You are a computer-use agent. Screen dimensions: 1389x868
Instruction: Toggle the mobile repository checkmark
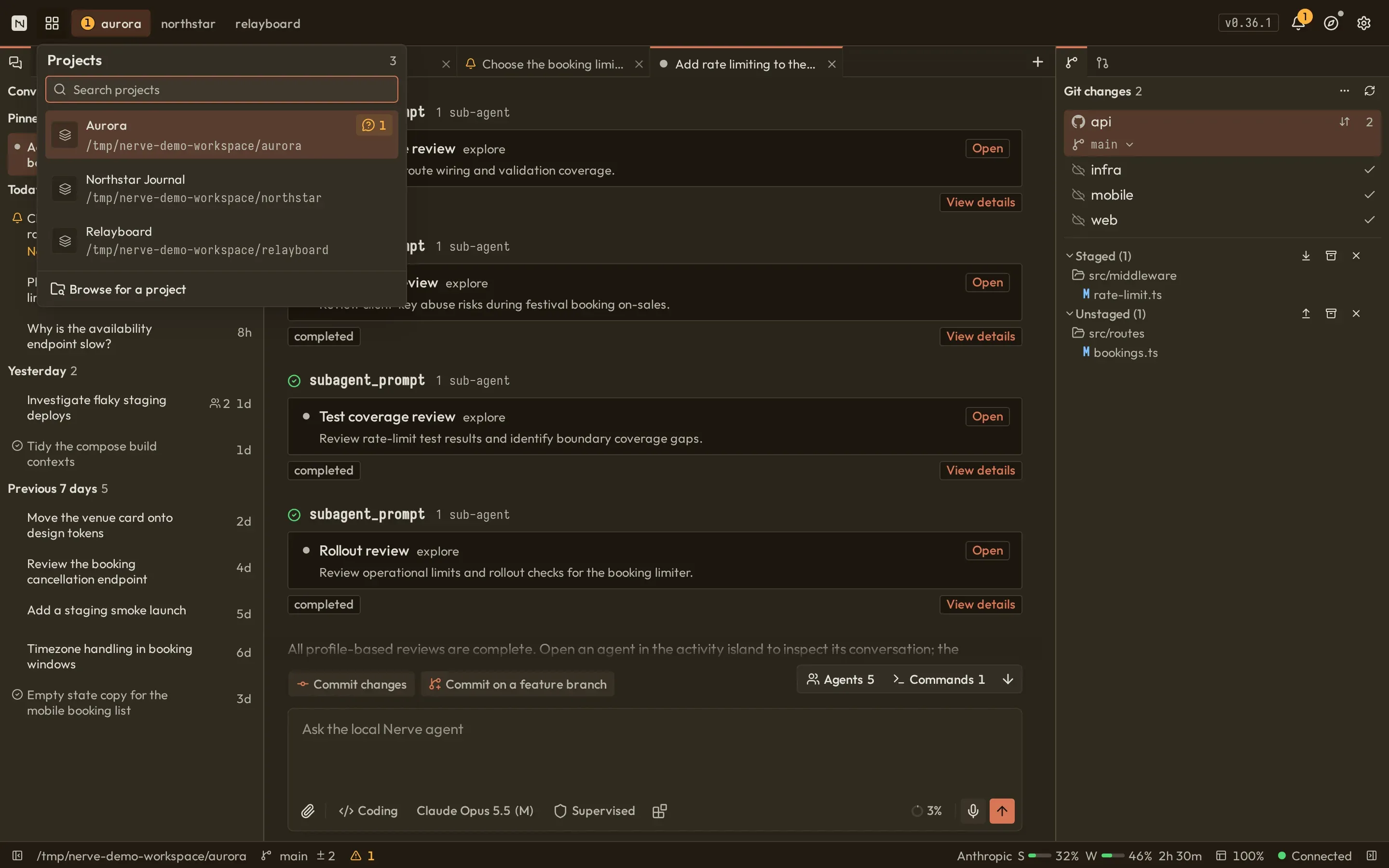(x=1370, y=195)
